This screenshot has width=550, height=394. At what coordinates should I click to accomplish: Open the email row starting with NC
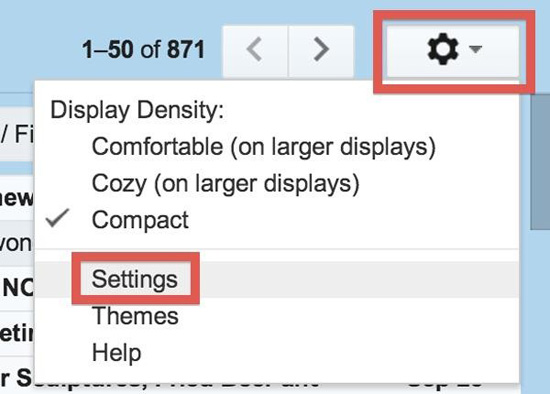17,288
